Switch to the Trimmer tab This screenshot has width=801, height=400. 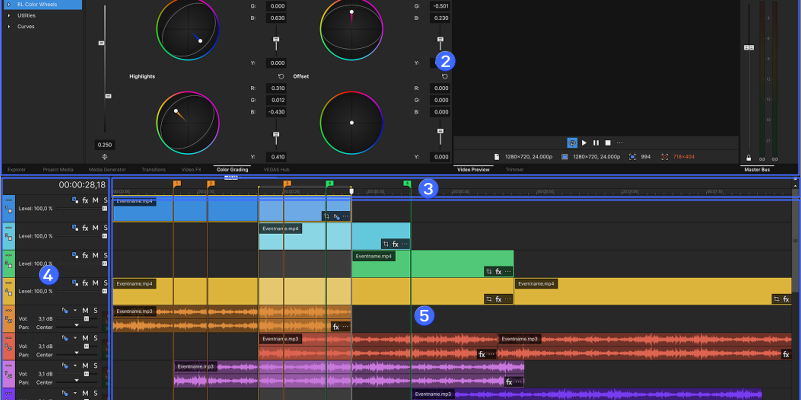514,169
